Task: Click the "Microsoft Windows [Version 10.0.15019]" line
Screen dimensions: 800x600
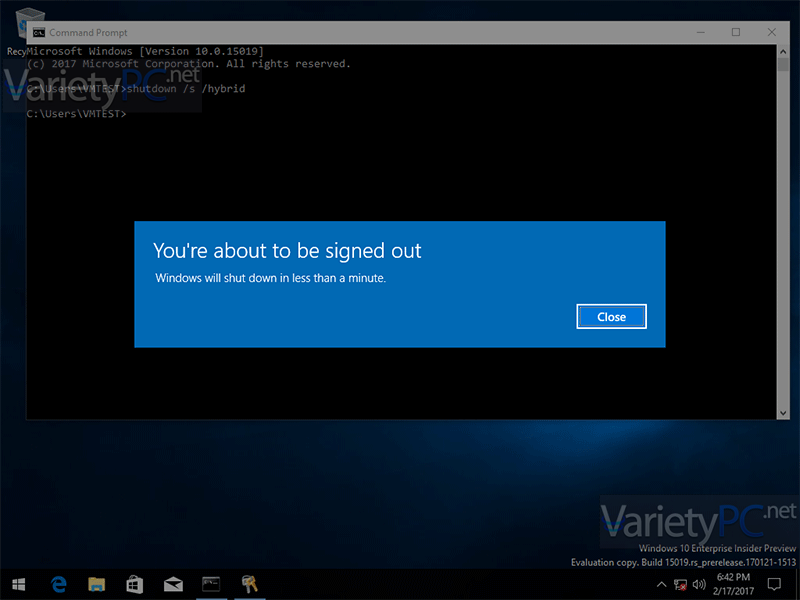Action: [x=145, y=51]
